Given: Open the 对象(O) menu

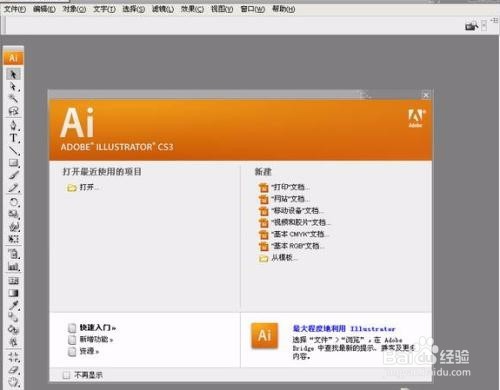Looking at the screenshot, I should tap(74, 9).
